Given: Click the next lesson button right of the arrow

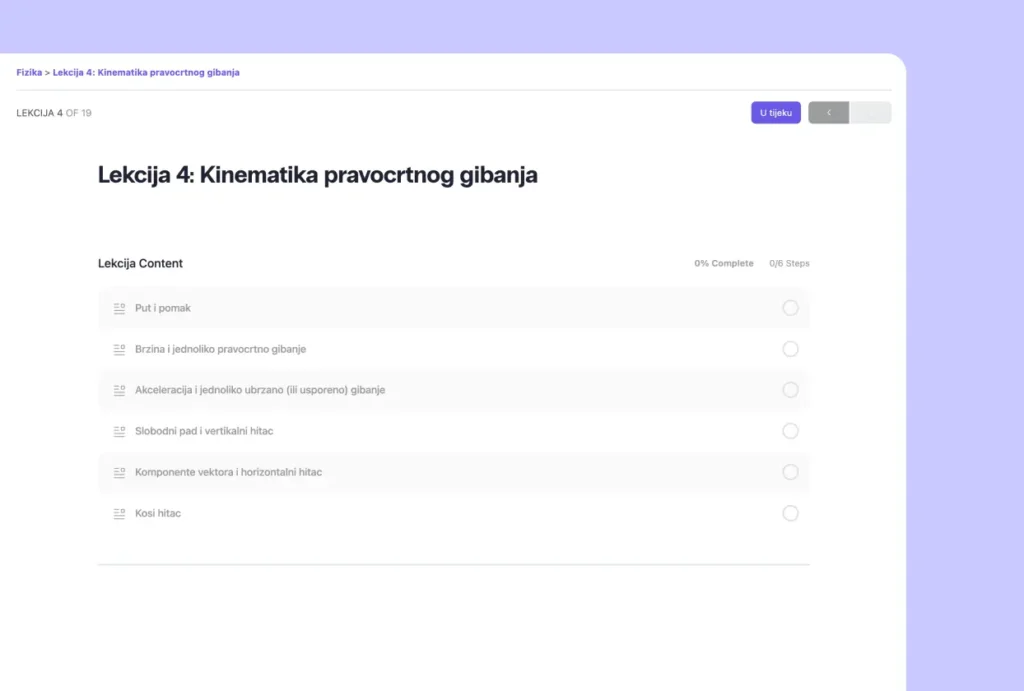Looking at the screenshot, I should click(x=870, y=113).
